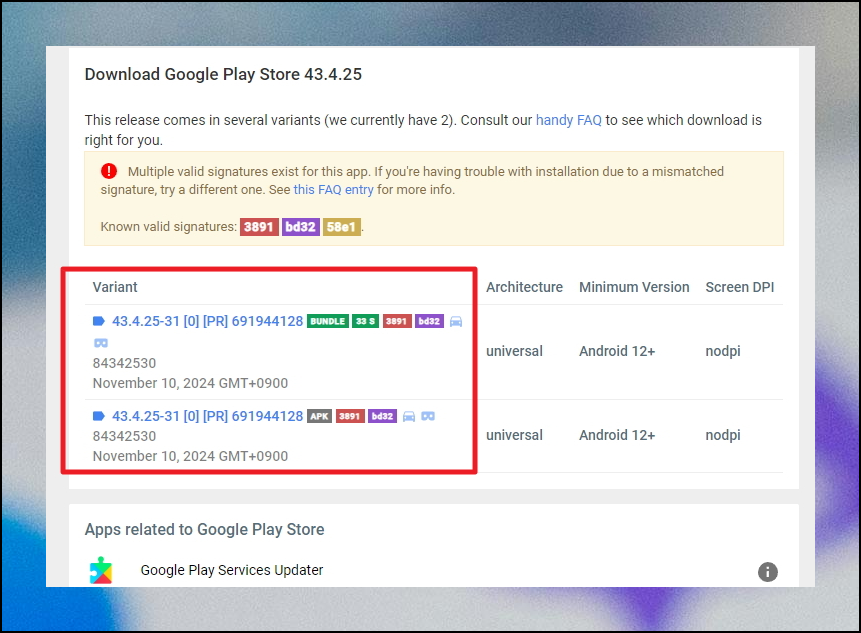Click the Google Play Services Updater app icon
This screenshot has height=633, width=861.
[101, 570]
